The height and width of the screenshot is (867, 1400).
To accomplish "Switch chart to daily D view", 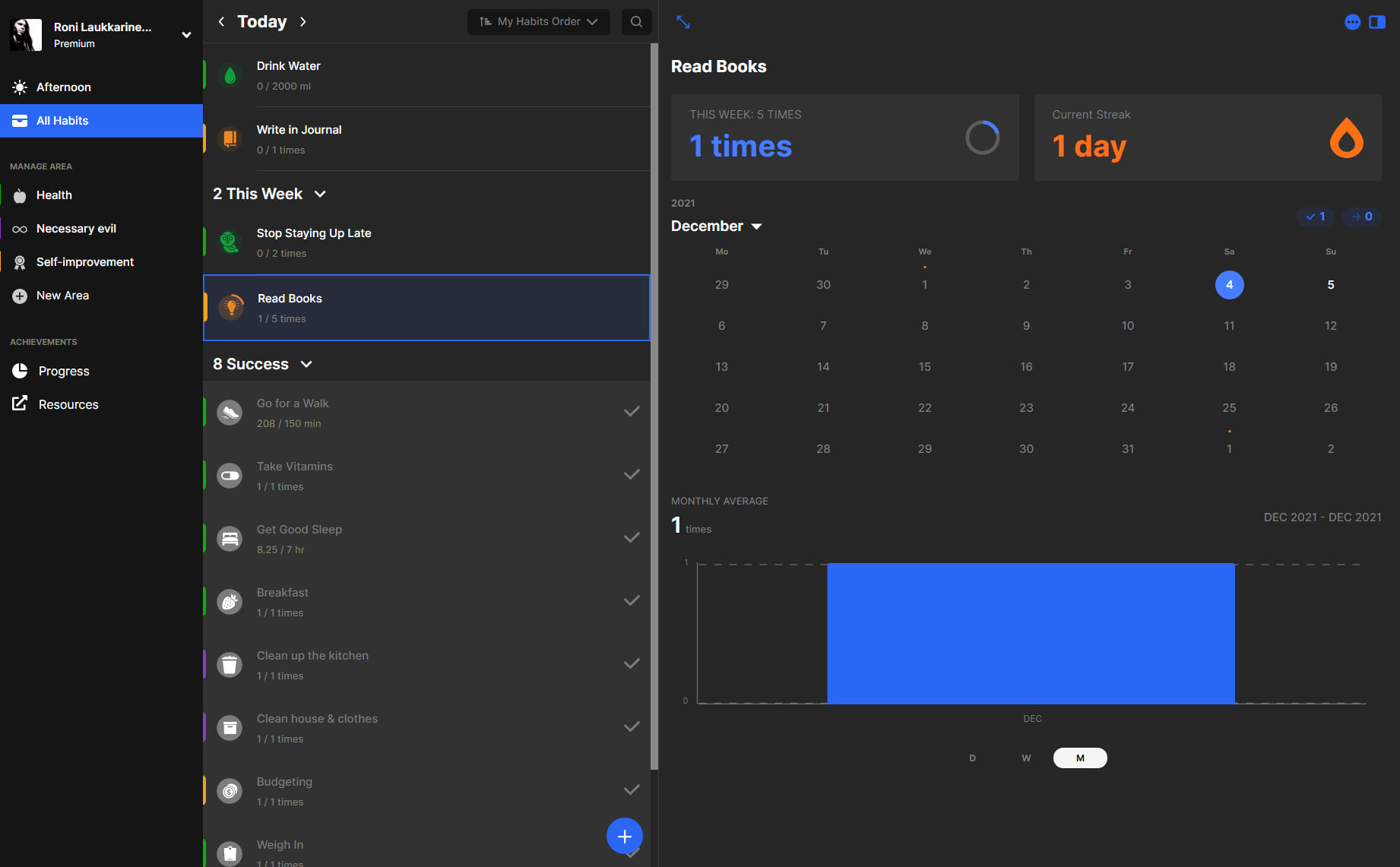I will [972, 758].
